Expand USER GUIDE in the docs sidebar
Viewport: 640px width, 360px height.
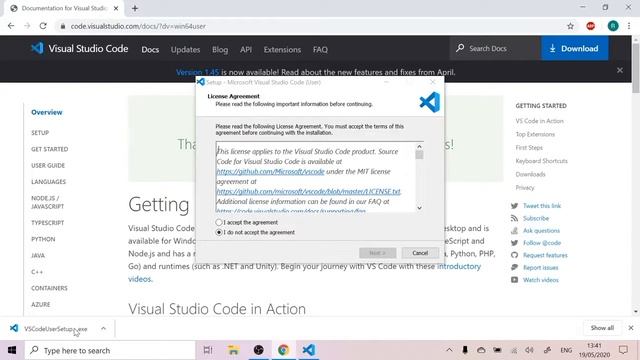coord(48,165)
